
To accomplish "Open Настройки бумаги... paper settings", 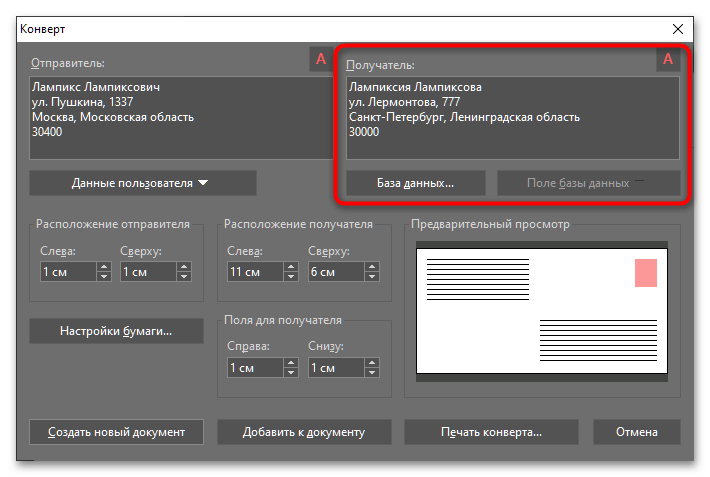I will [116, 331].
